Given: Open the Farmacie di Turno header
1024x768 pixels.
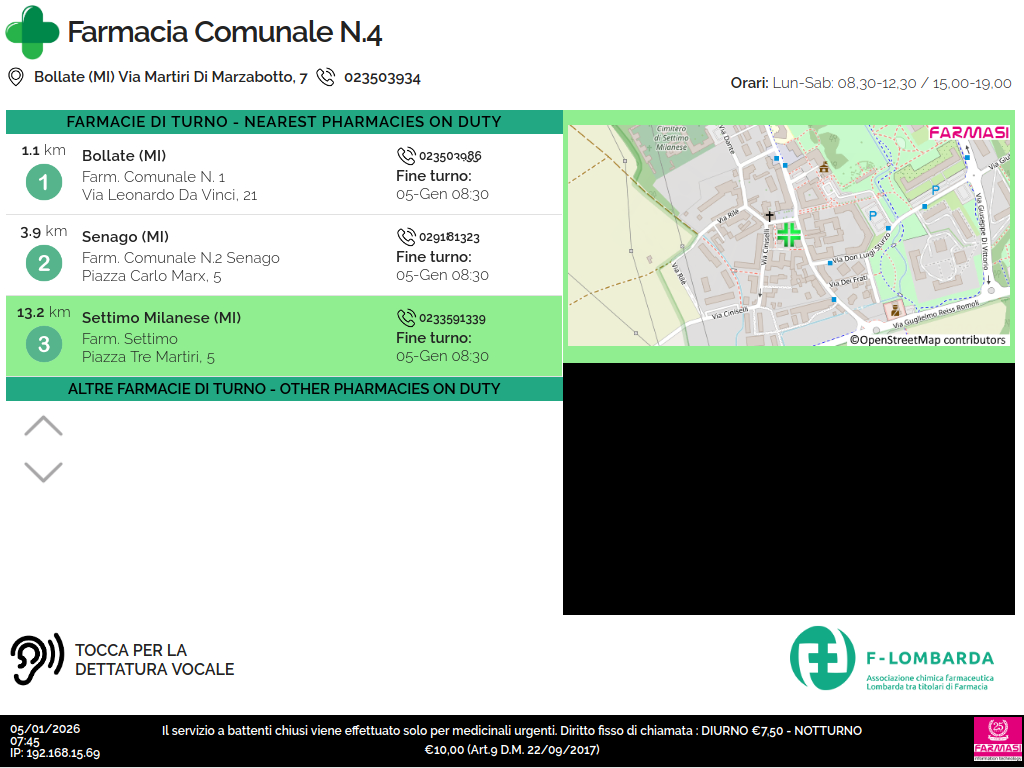Looking at the screenshot, I should coord(284,122).
